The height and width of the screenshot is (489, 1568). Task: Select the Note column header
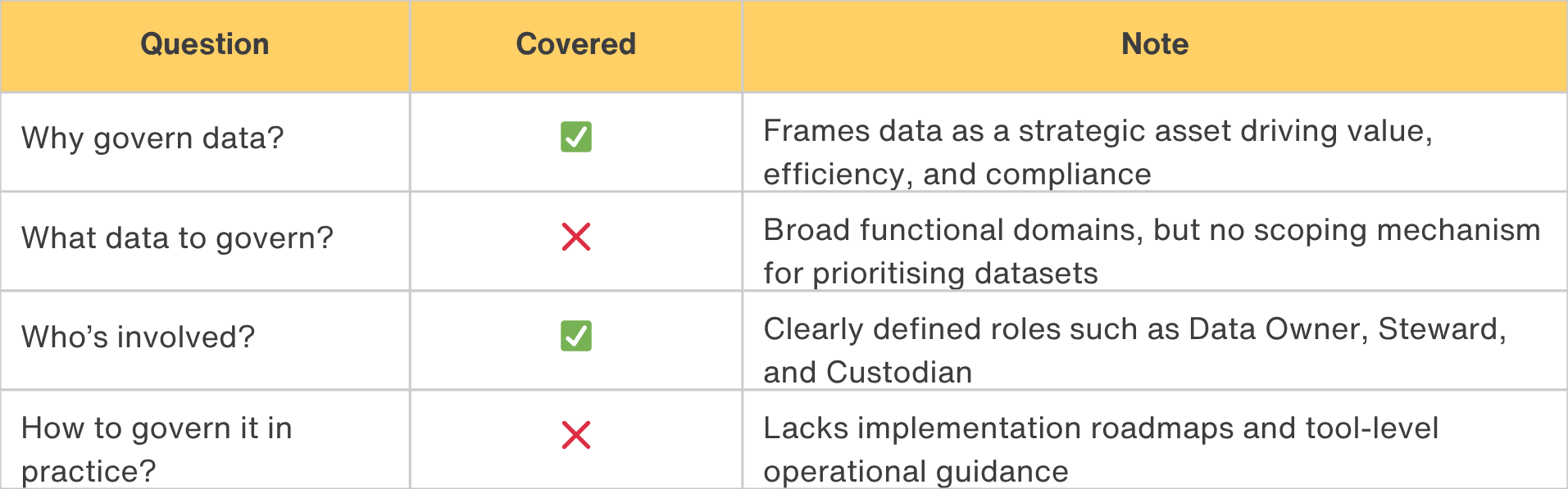tap(1154, 44)
